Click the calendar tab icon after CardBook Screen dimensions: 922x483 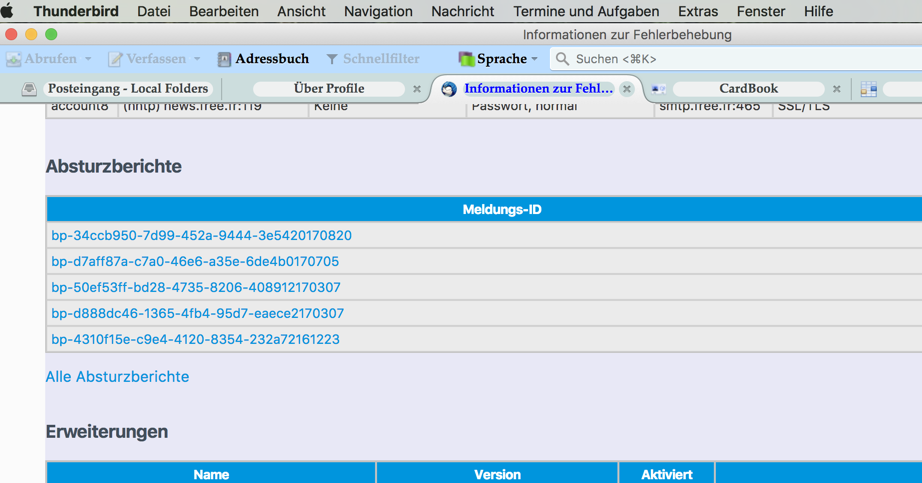tap(868, 89)
